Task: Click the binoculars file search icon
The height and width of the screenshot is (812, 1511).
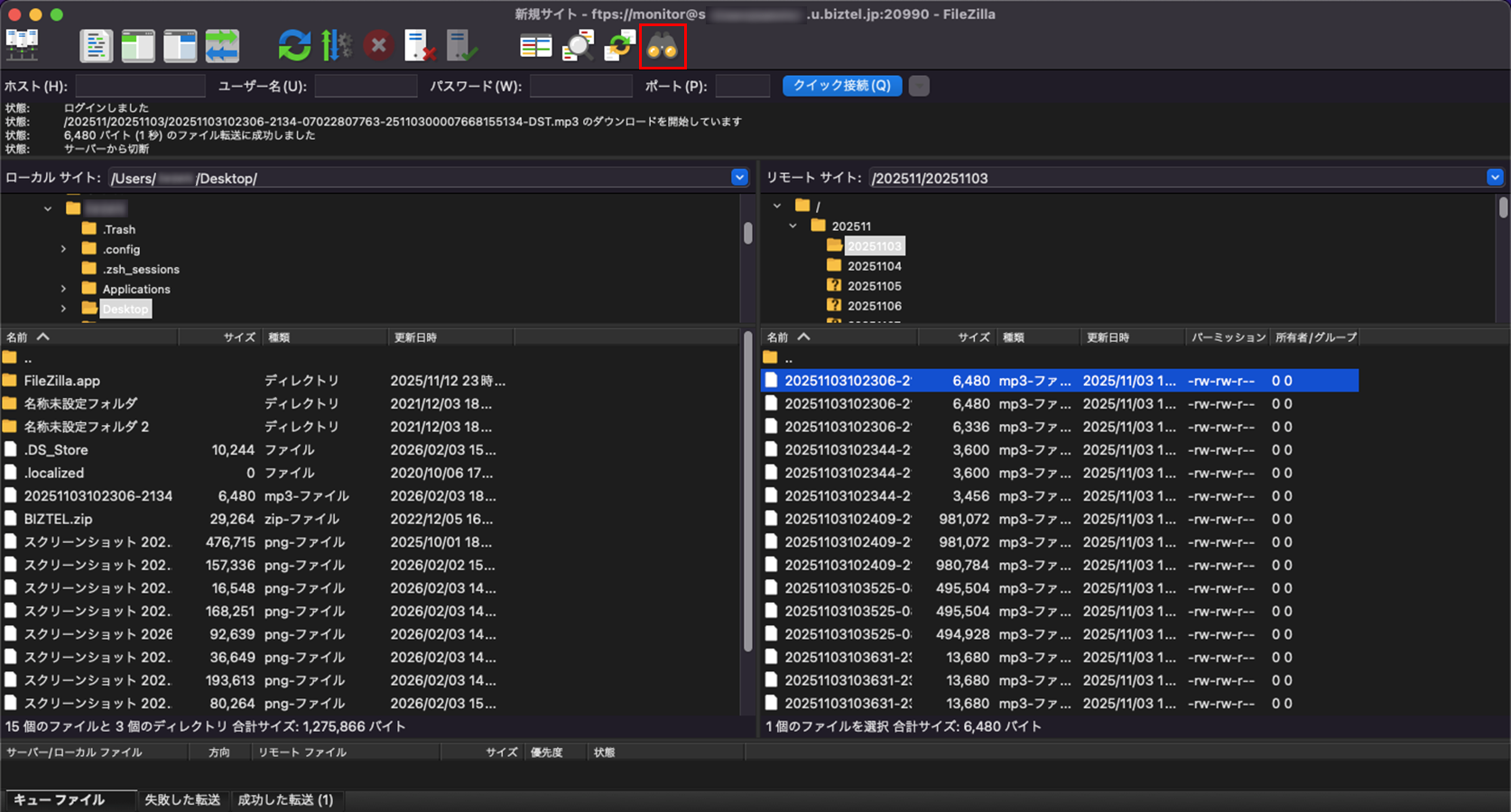Action: click(x=662, y=46)
